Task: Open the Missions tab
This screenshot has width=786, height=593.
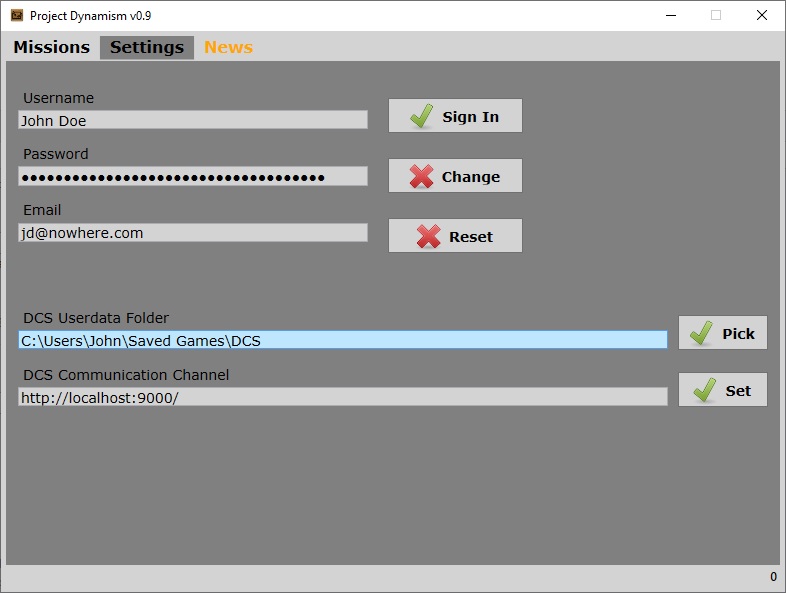Action: click(51, 47)
